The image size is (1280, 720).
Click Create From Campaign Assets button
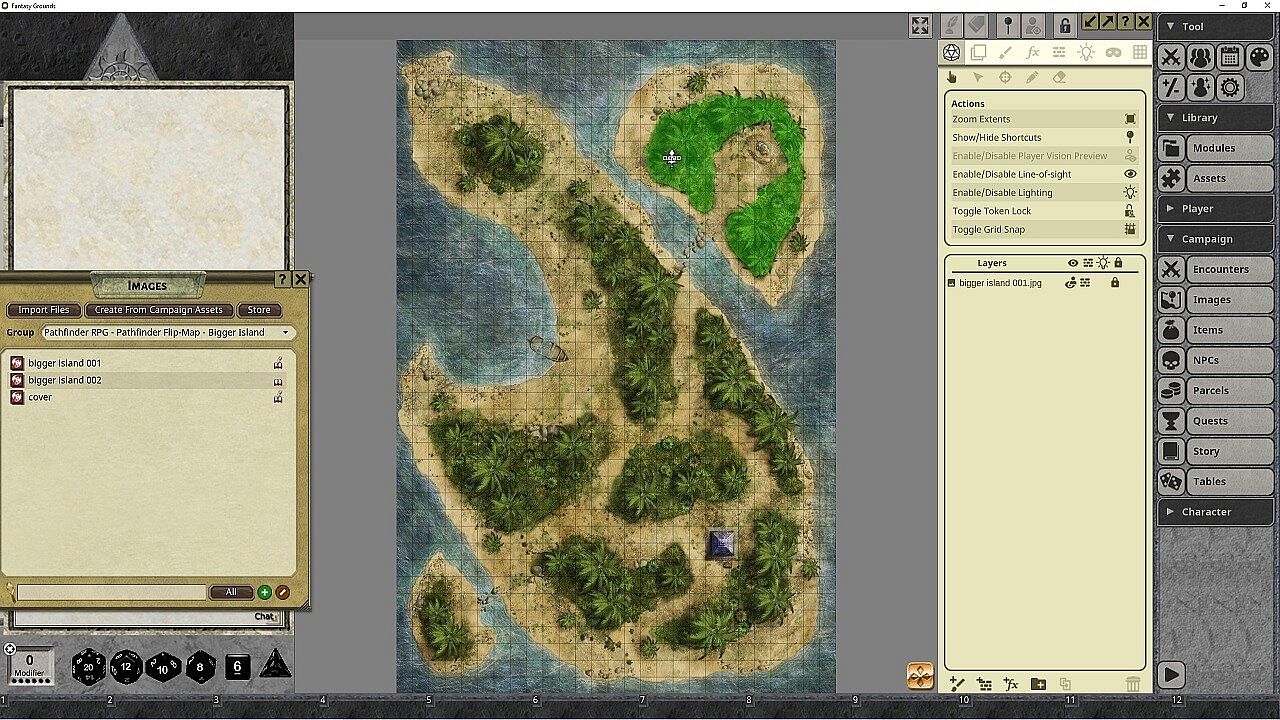pyautogui.click(x=159, y=310)
